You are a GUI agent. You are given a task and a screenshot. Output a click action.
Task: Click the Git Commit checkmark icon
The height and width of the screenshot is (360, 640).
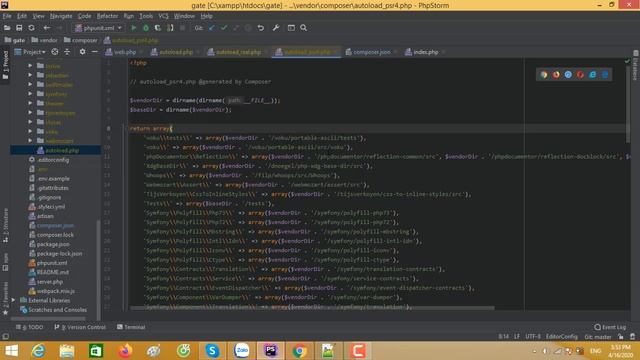point(224,28)
